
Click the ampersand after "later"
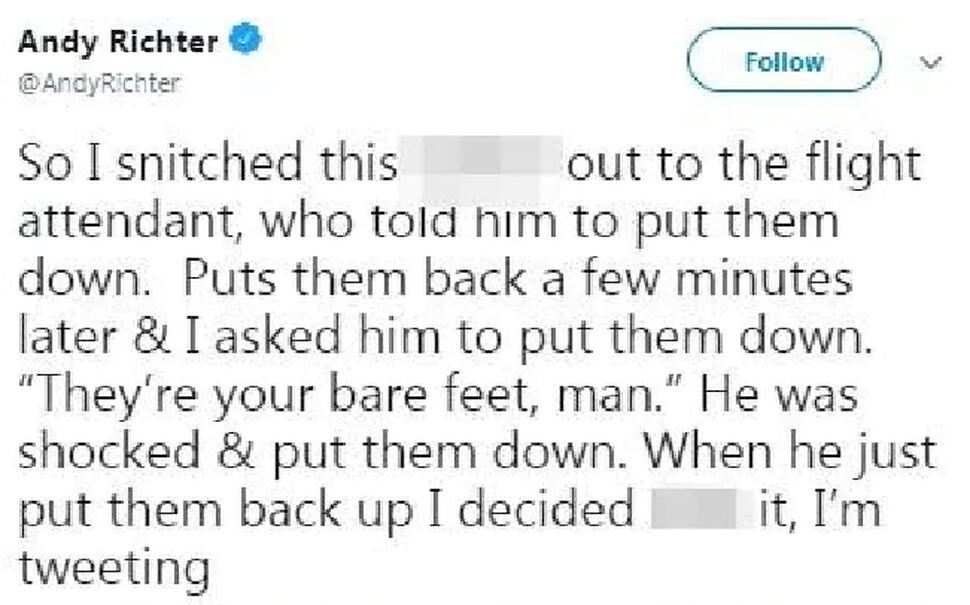151,338
